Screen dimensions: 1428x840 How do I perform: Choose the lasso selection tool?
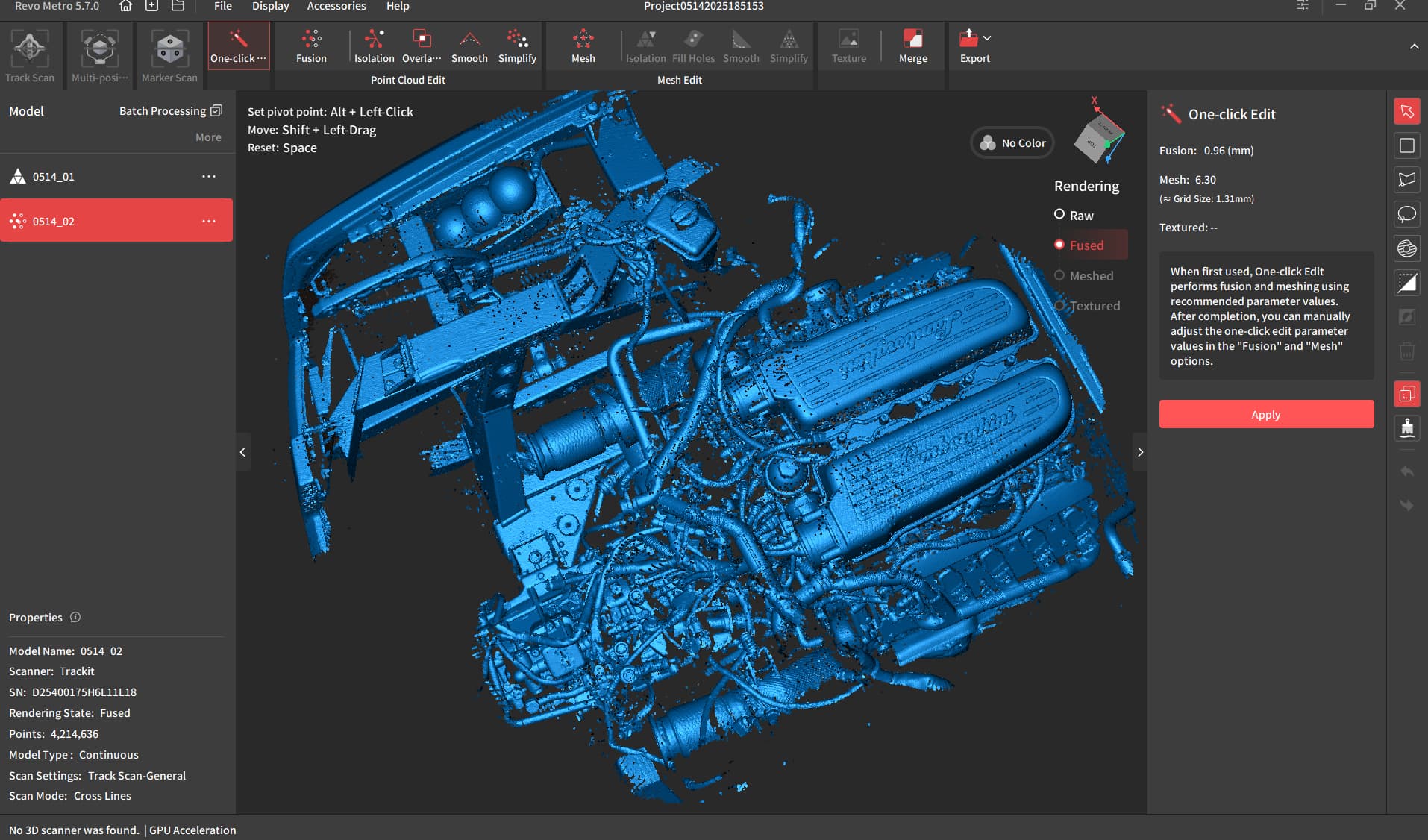(x=1406, y=214)
